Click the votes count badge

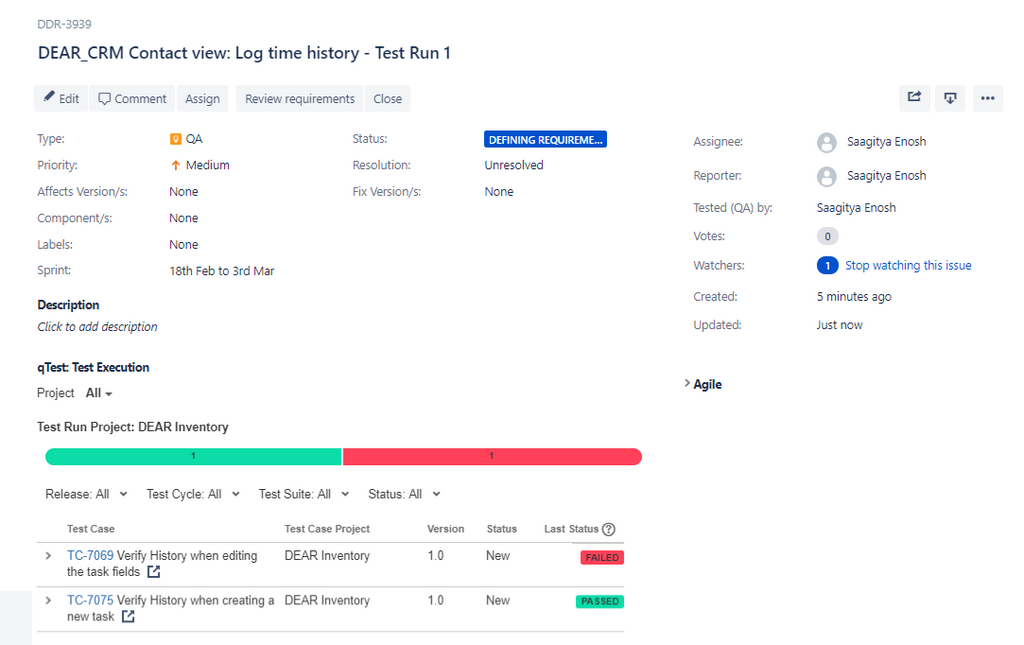click(827, 236)
